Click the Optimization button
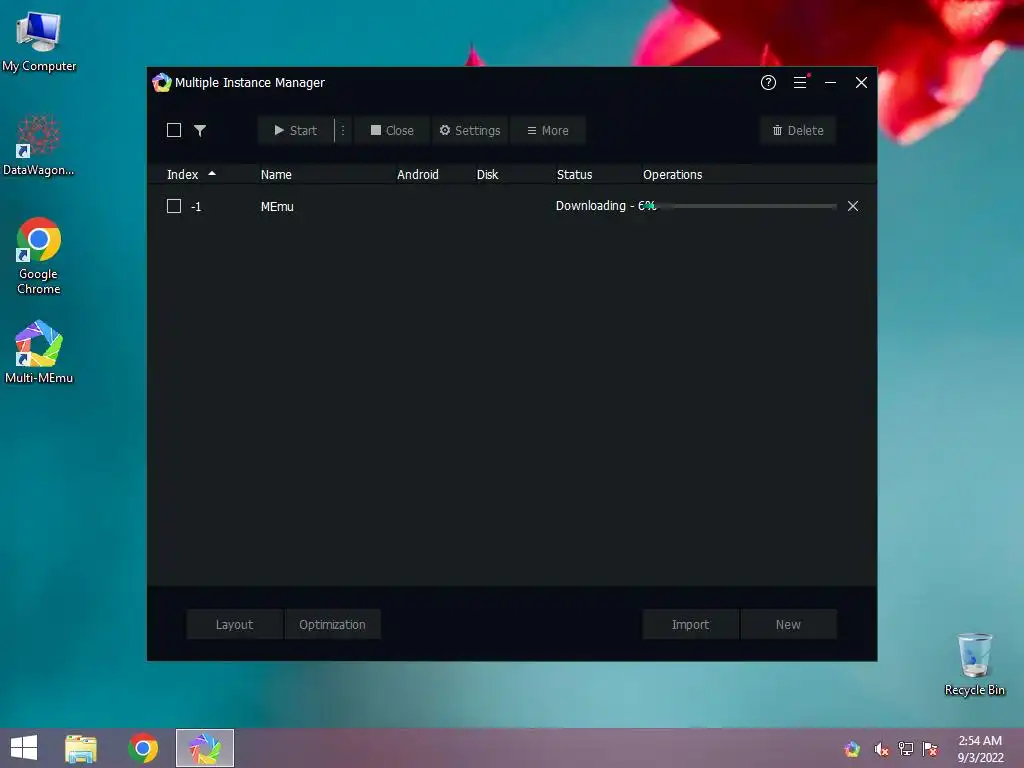The image size is (1024, 768). coord(332,624)
